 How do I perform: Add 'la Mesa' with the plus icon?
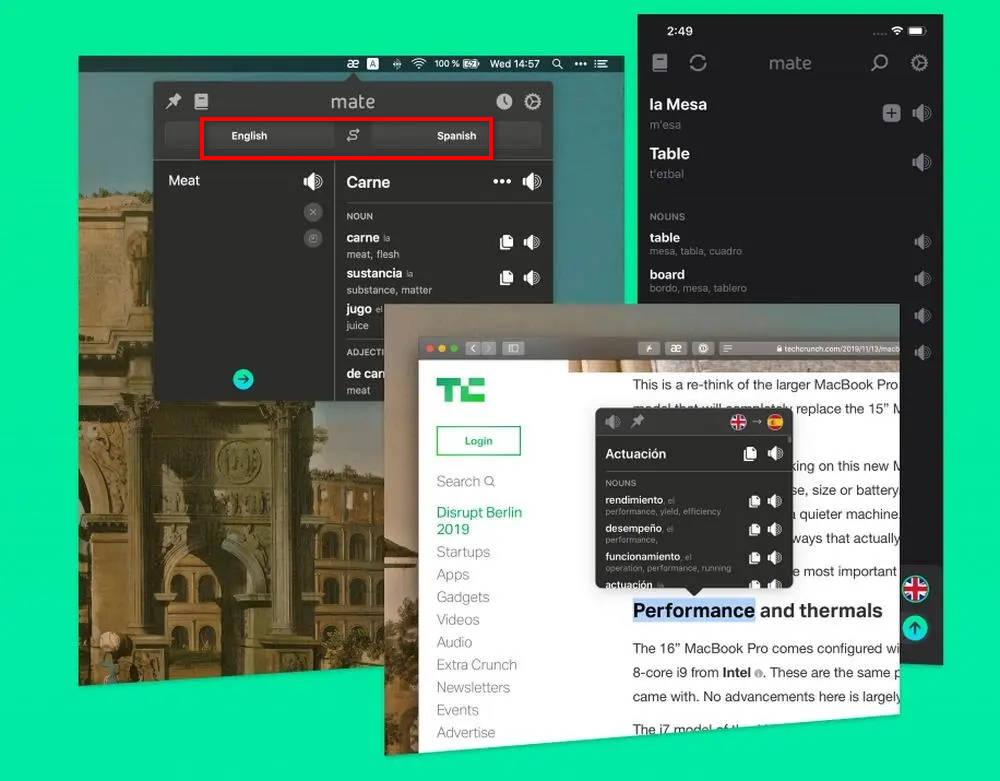point(891,113)
